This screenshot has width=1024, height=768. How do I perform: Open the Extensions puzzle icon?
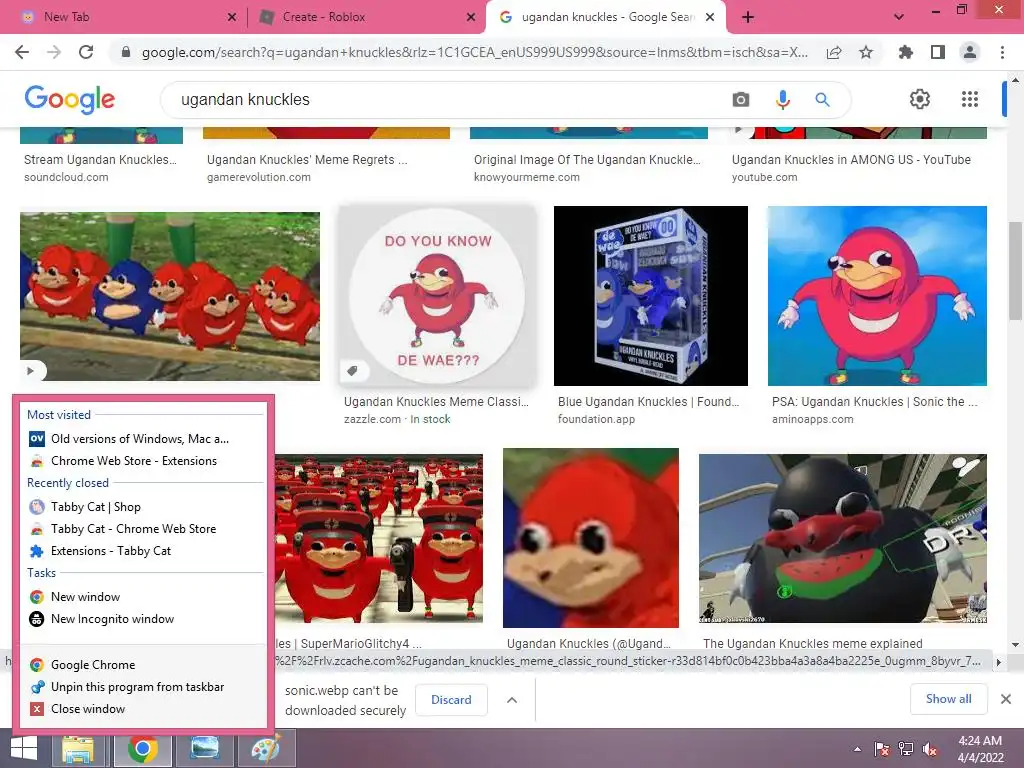click(906, 52)
